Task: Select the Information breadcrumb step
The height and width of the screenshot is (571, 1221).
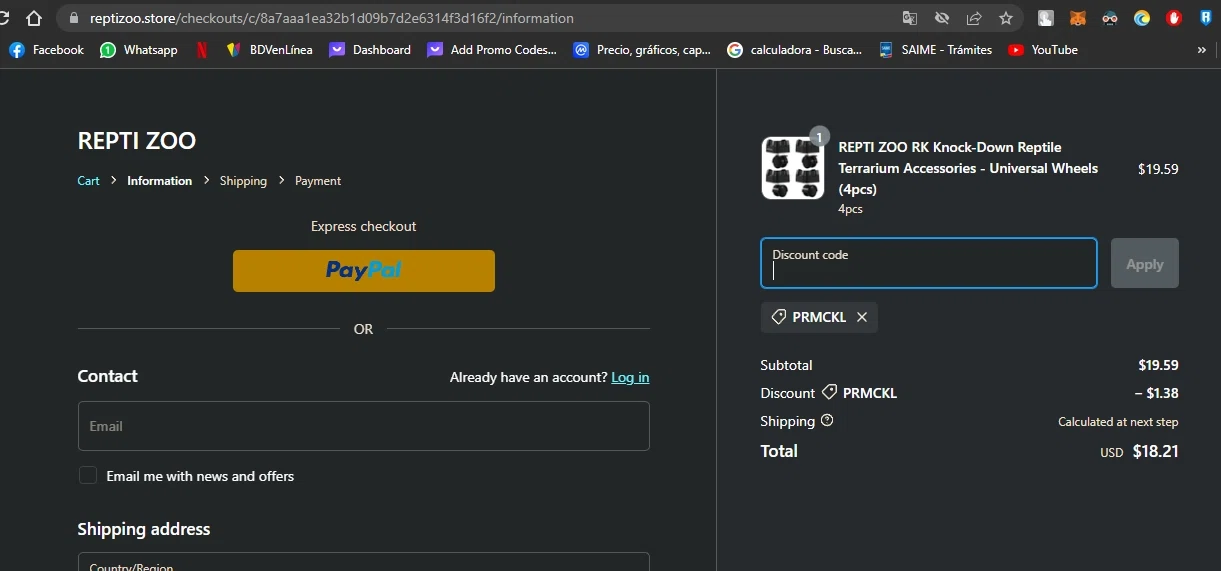Action: click(x=159, y=181)
